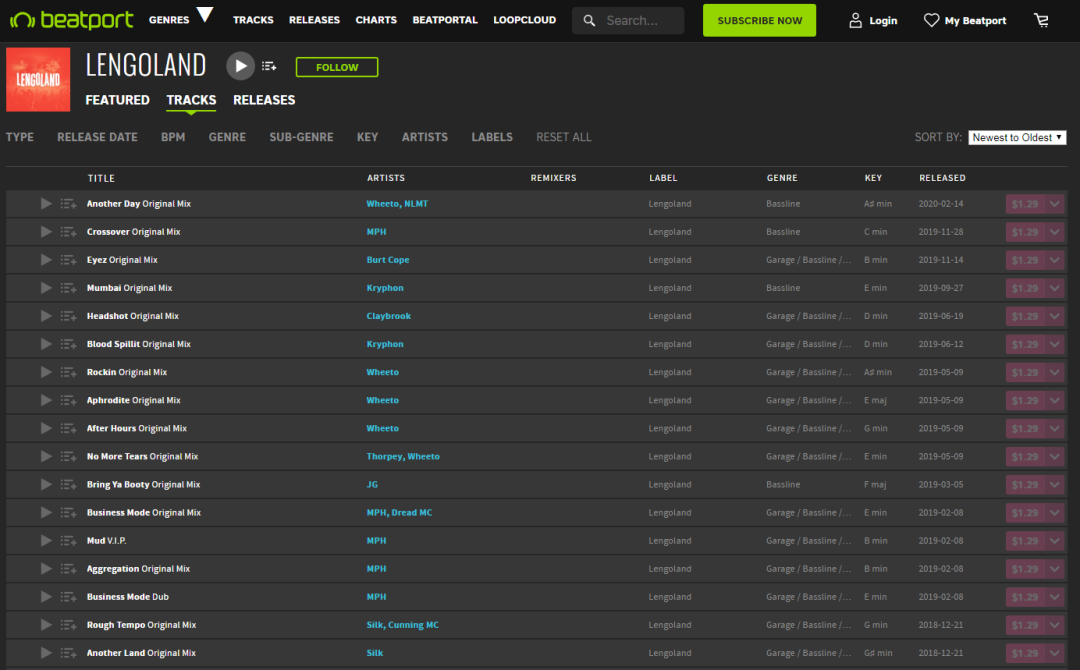Follow the Lengoland label

click(x=337, y=67)
